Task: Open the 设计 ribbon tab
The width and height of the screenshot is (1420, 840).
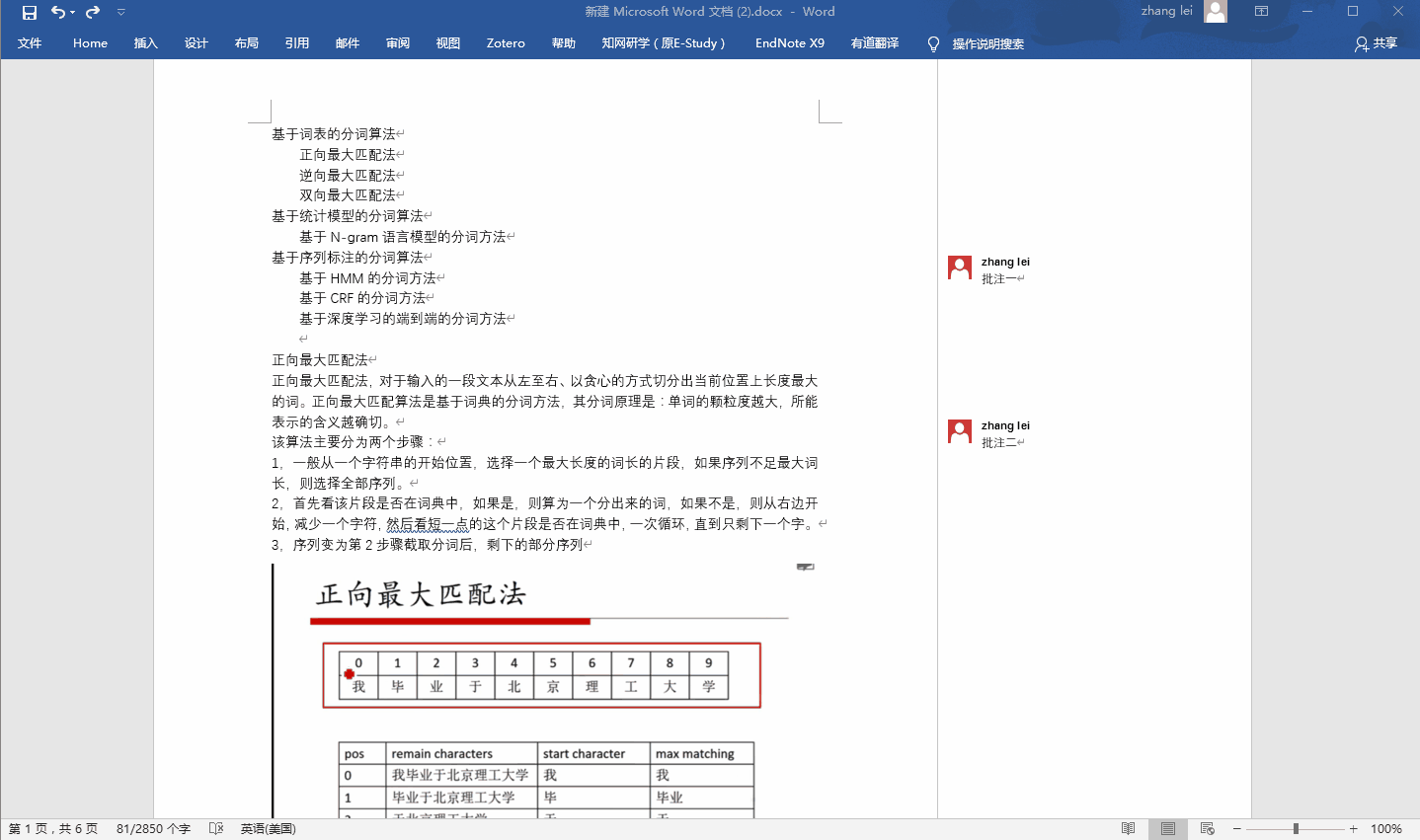Action: tap(196, 43)
